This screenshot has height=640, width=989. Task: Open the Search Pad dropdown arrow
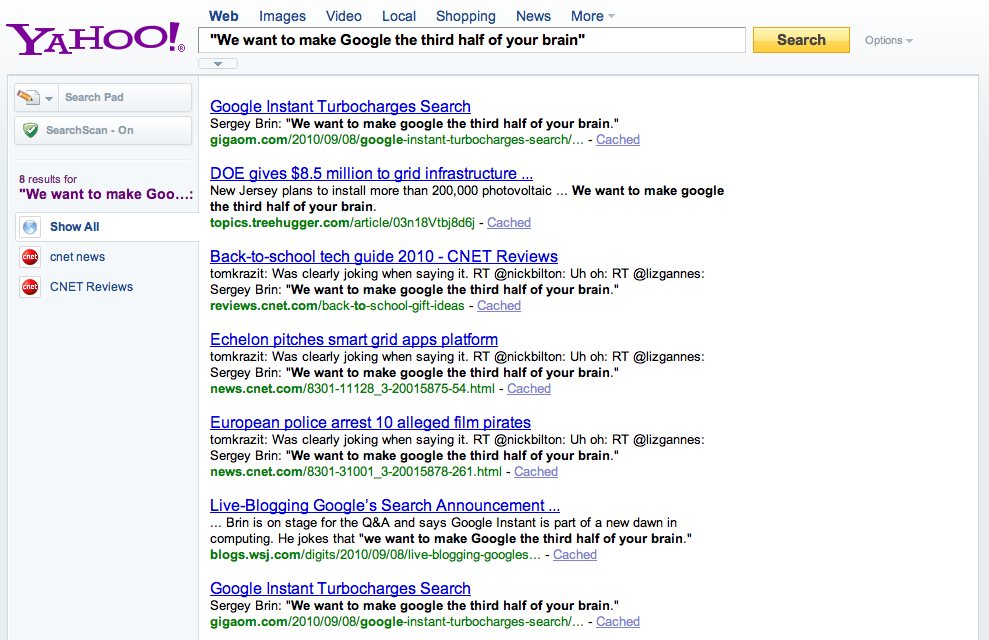(x=49, y=98)
